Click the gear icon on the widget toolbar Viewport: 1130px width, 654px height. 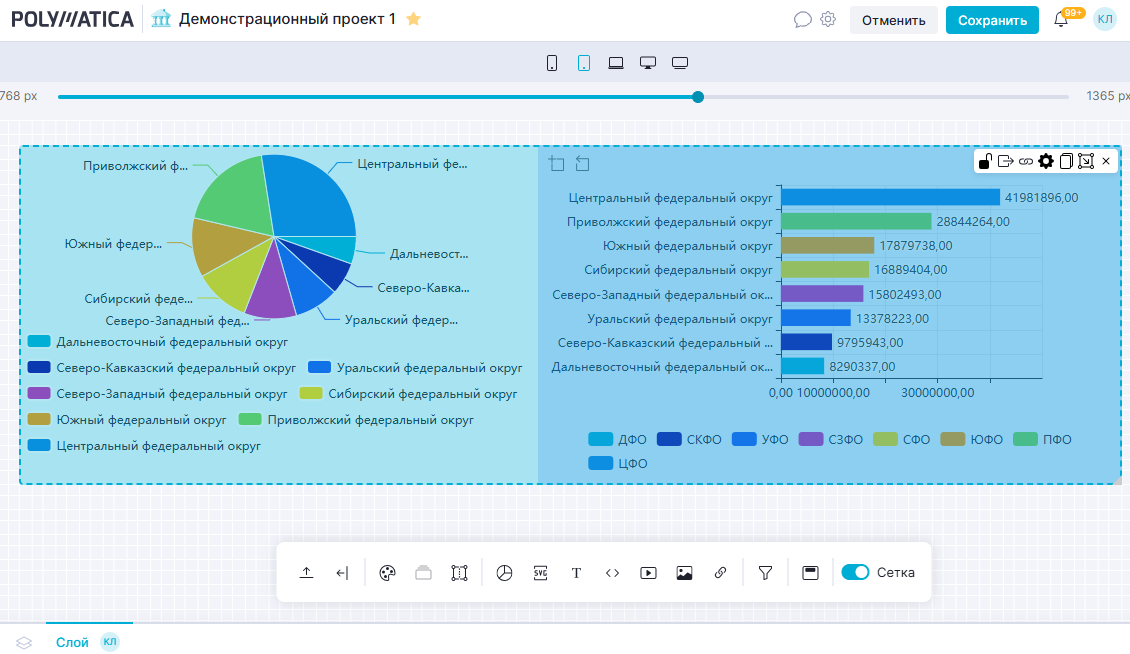(1046, 161)
